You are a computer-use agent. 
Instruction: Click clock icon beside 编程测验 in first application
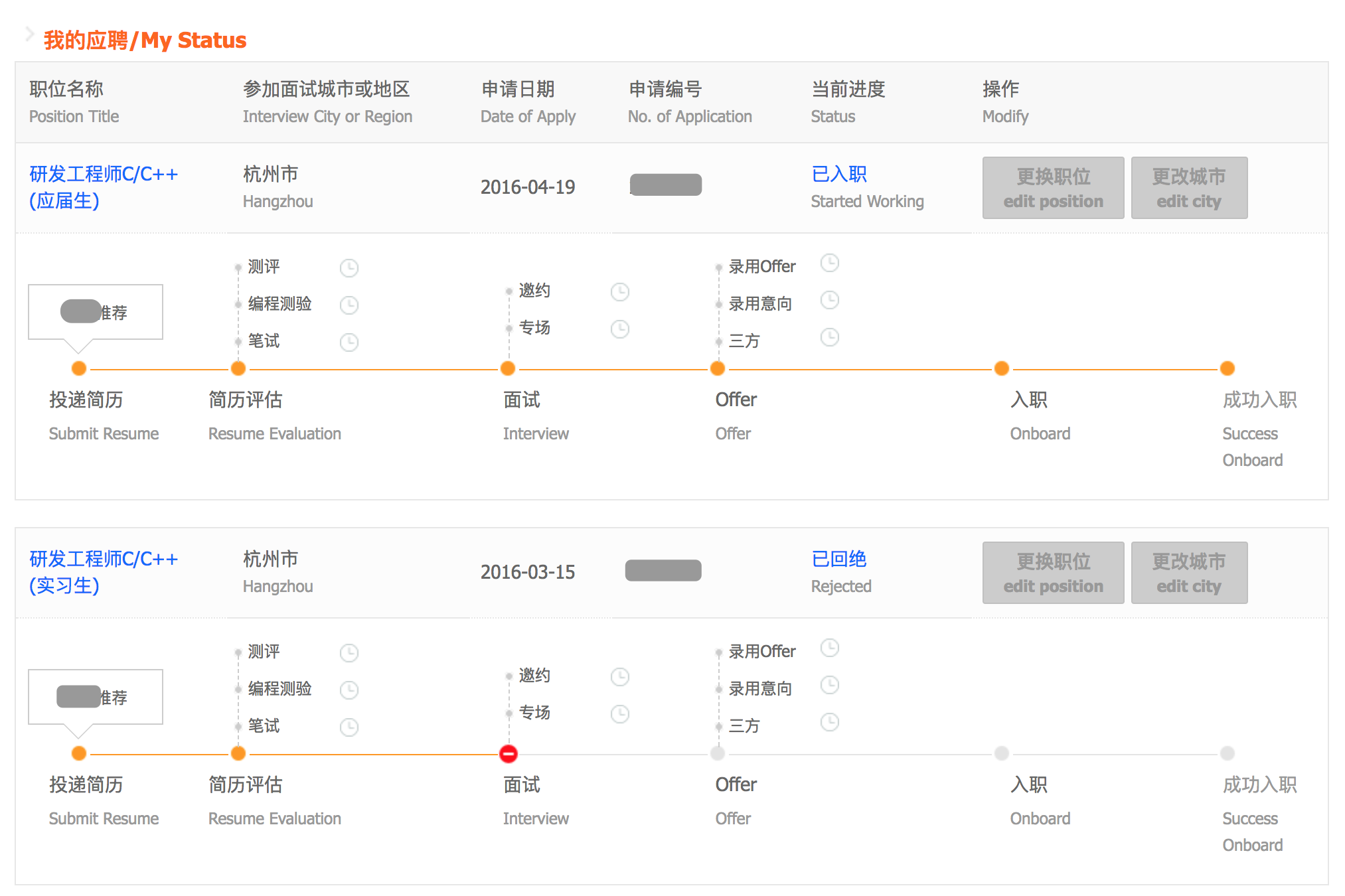pyautogui.click(x=349, y=305)
